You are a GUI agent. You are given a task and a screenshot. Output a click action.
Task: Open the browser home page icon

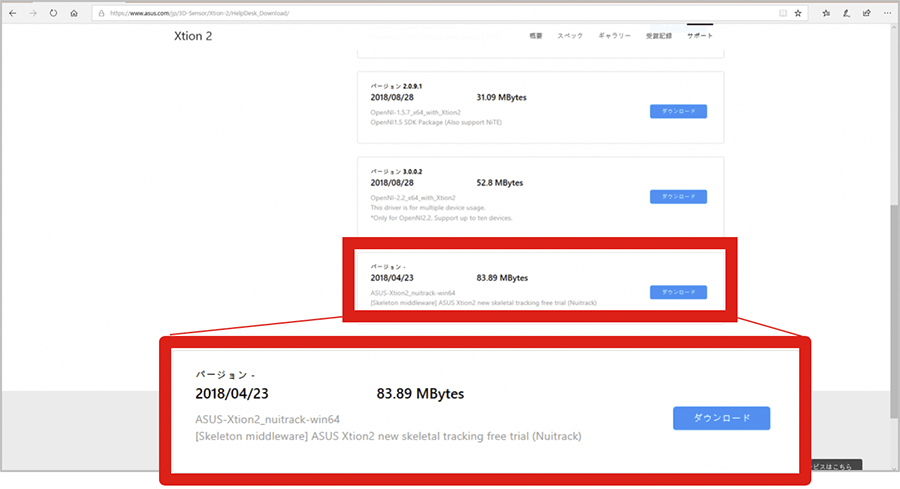(x=74, y=13)
